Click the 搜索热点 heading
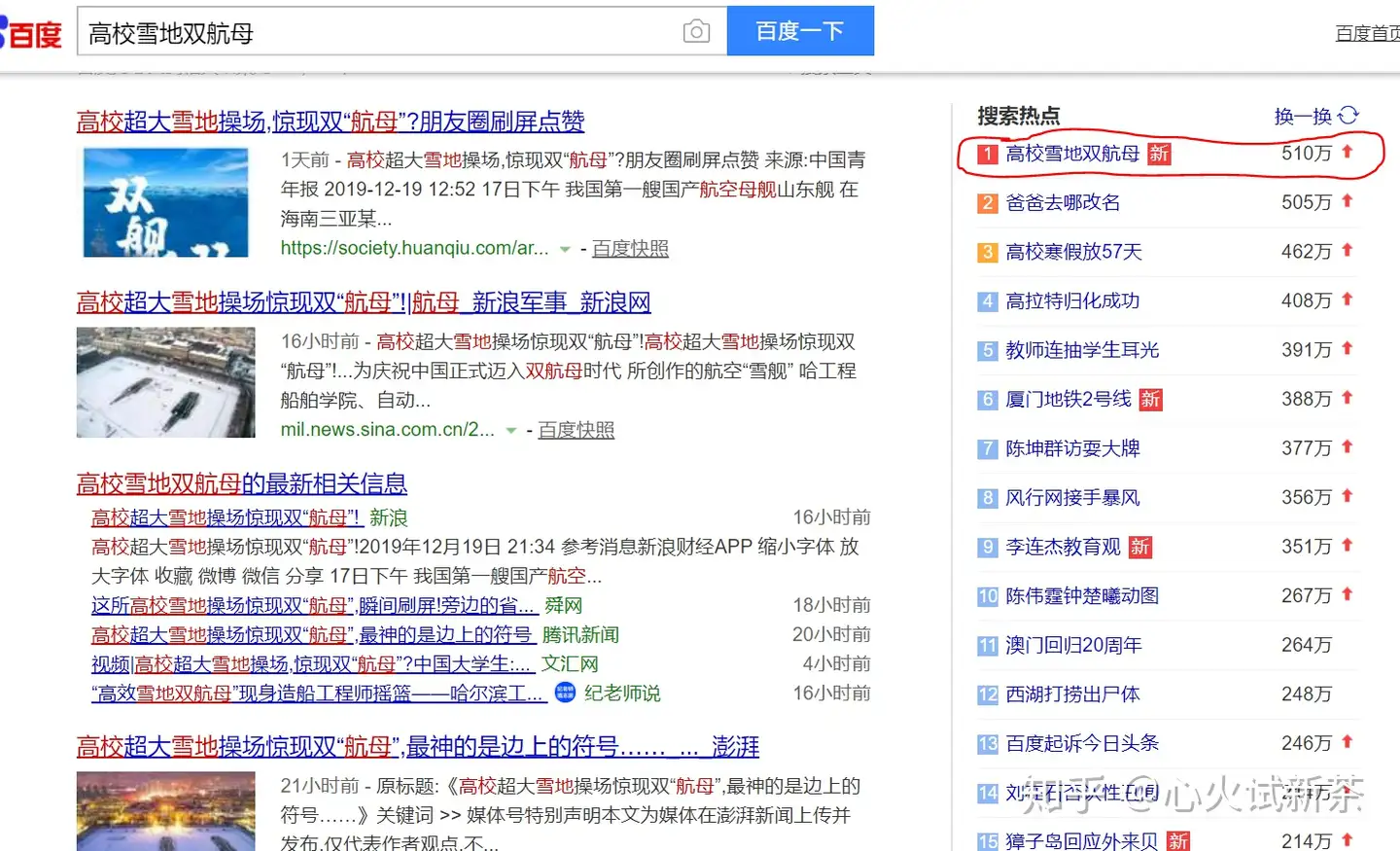 1018,116
